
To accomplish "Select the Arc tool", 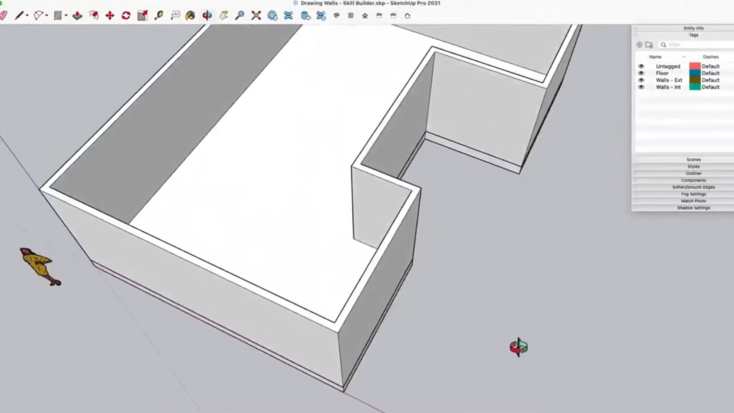I will point(38,16).
